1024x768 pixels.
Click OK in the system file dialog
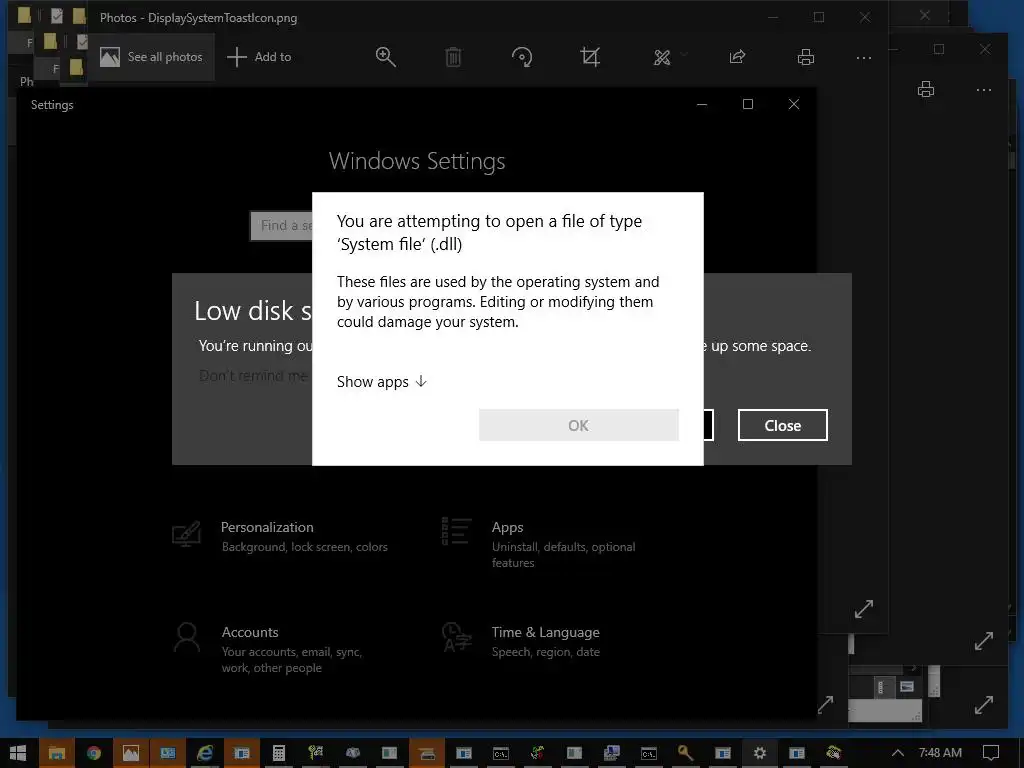[579, 425]
